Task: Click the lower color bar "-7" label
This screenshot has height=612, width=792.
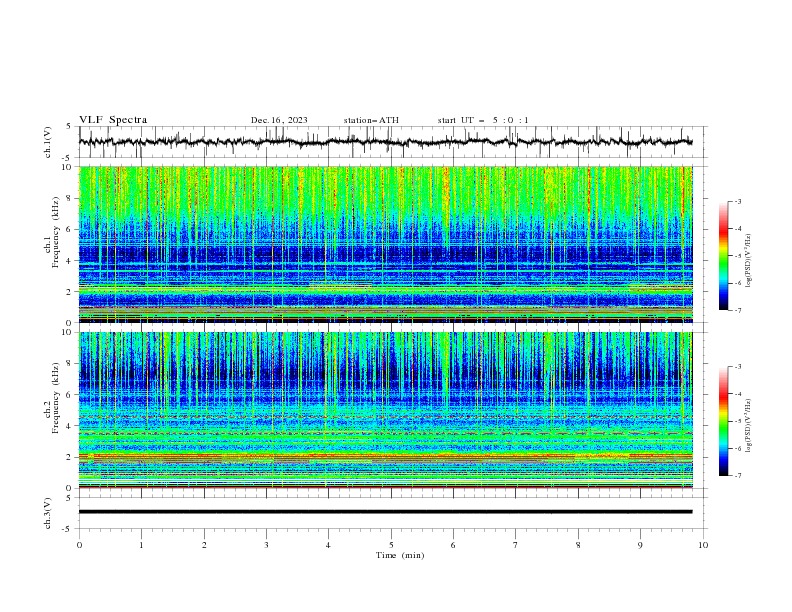Action: [x=737, y=476]
